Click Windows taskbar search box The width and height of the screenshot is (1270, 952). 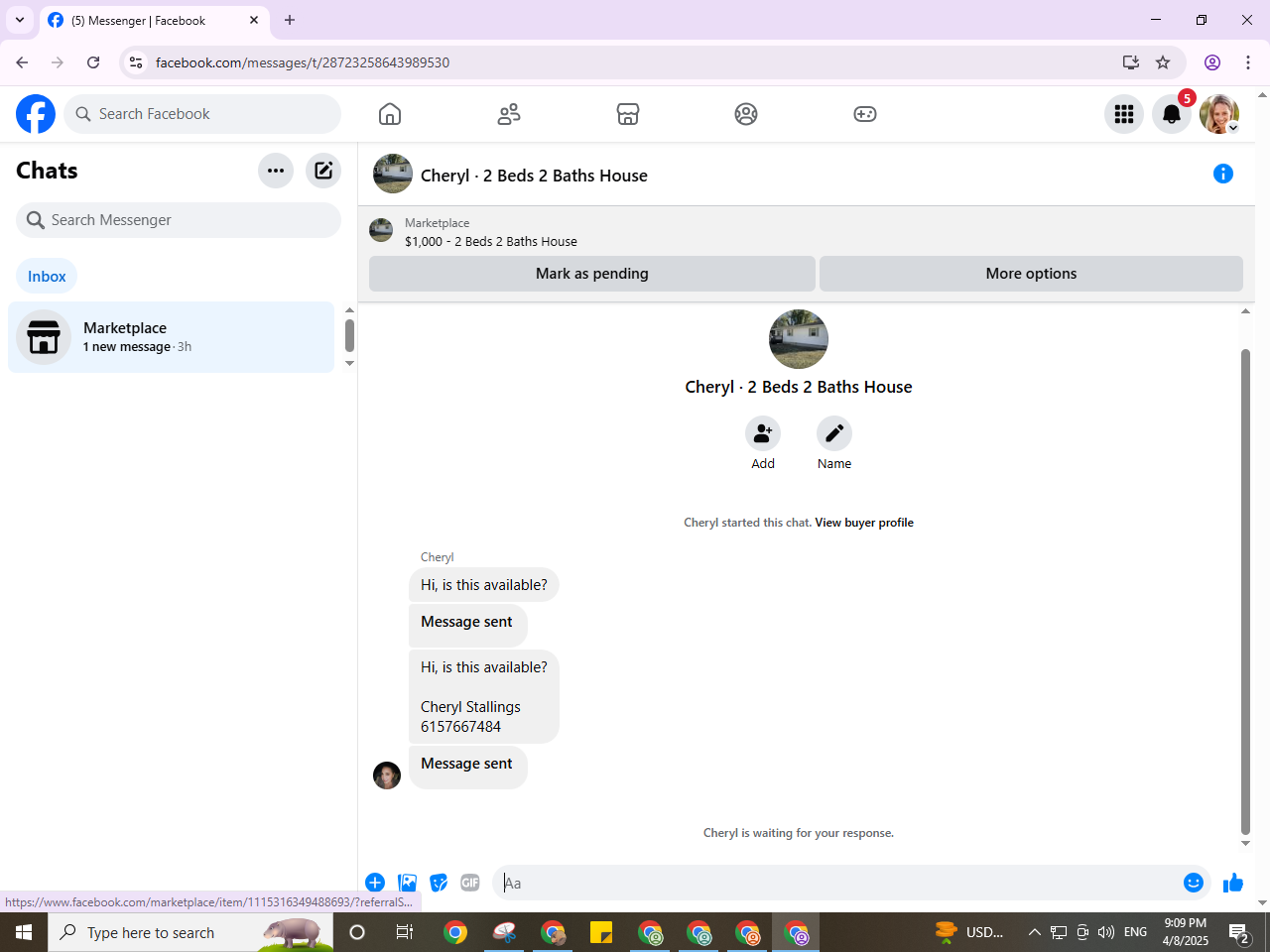(x=190, y=932)
